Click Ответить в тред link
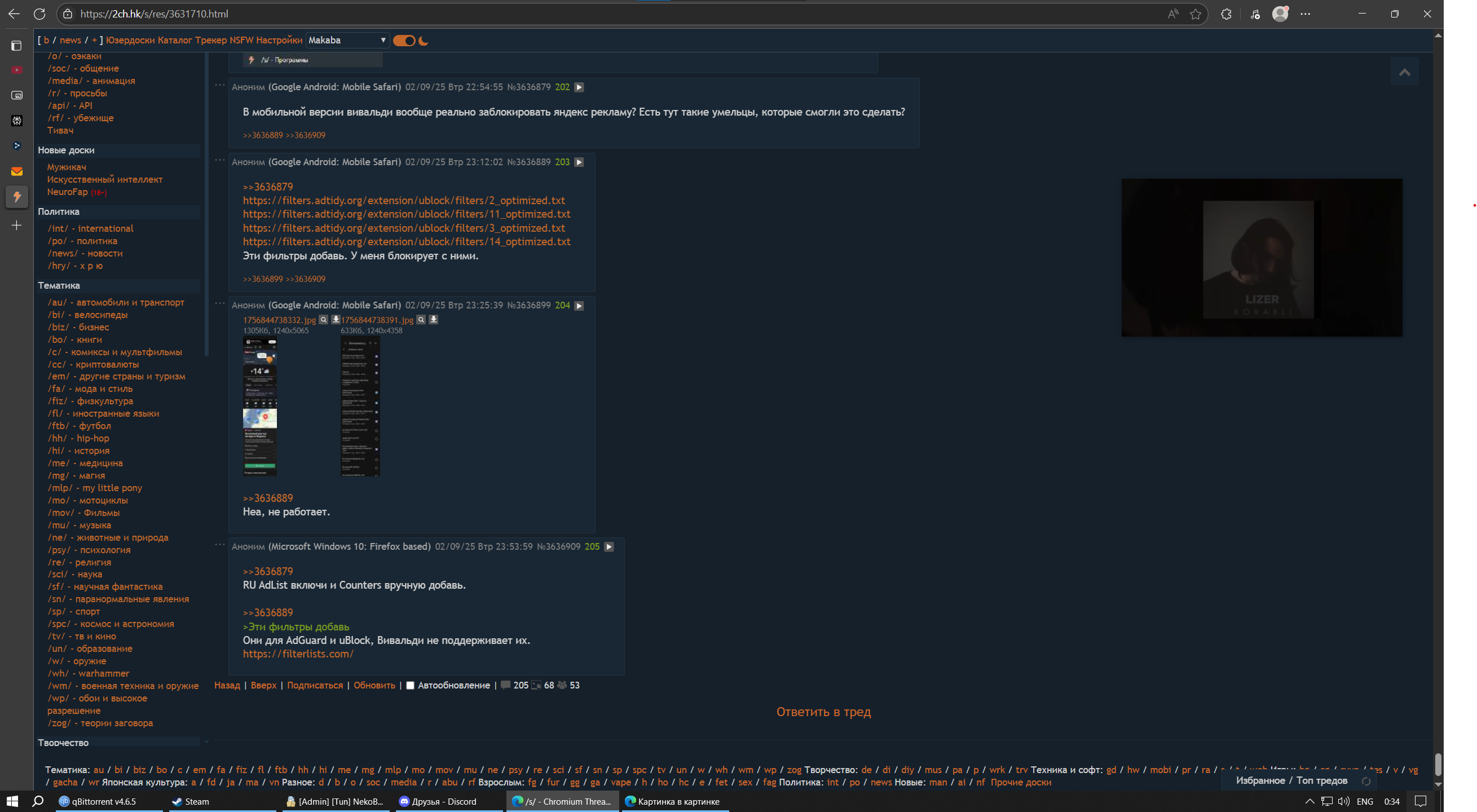The image size is (1477, 812). coord(823,712)
